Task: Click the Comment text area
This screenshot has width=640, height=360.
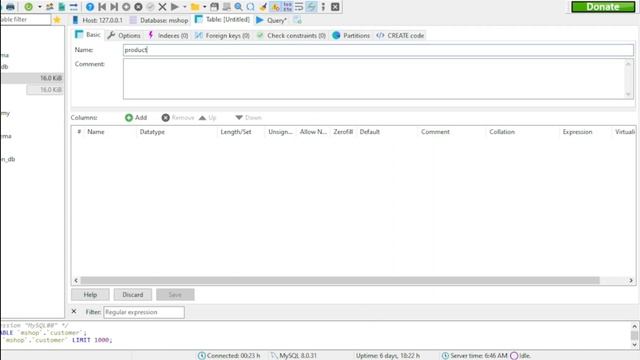Action: (x=374, y=79)
